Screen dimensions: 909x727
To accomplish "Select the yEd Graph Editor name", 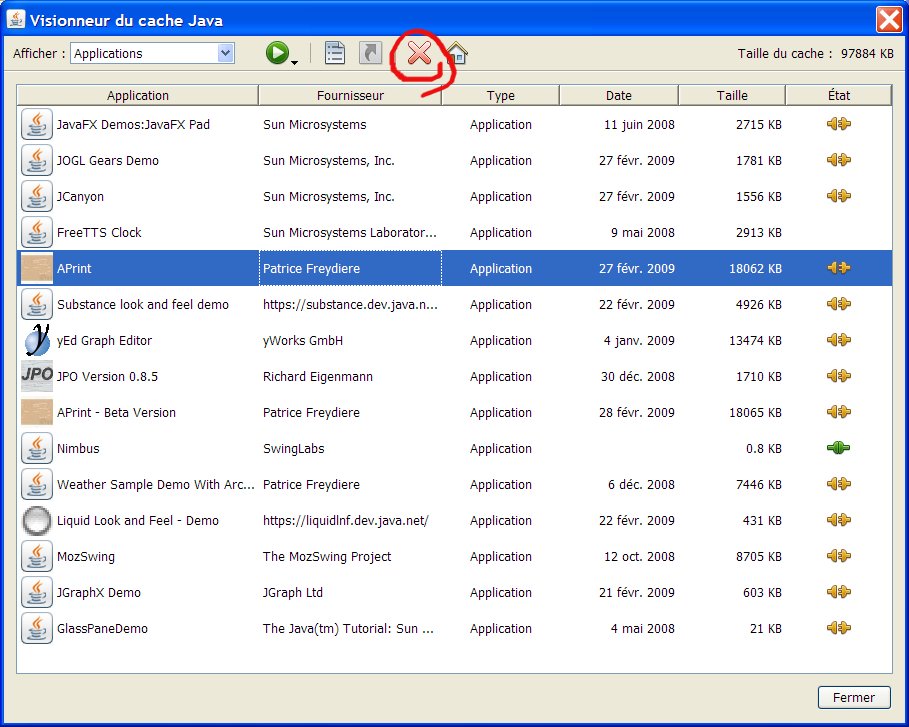I will (x=104, y=340).
